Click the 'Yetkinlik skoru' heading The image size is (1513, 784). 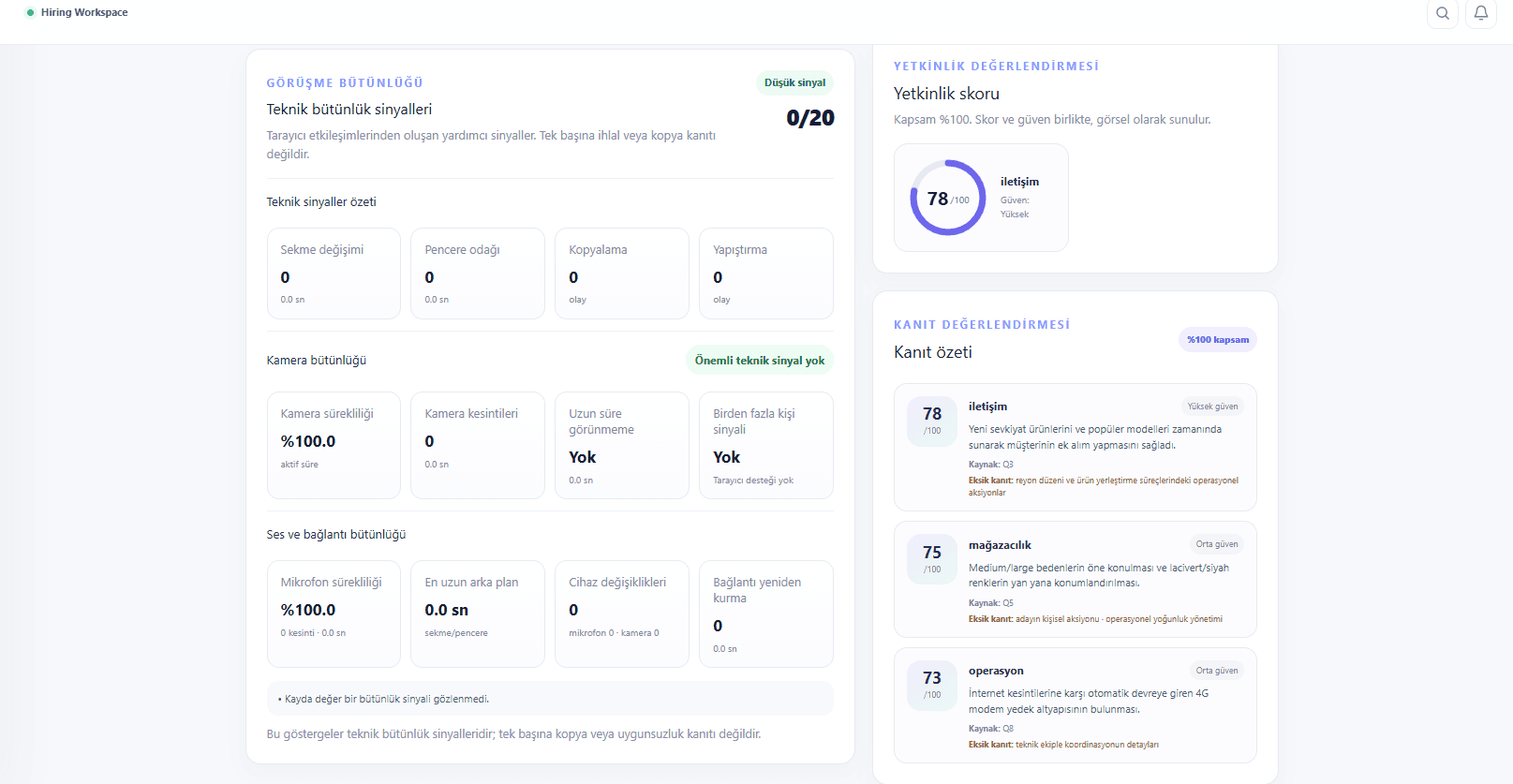coord(946,94)
